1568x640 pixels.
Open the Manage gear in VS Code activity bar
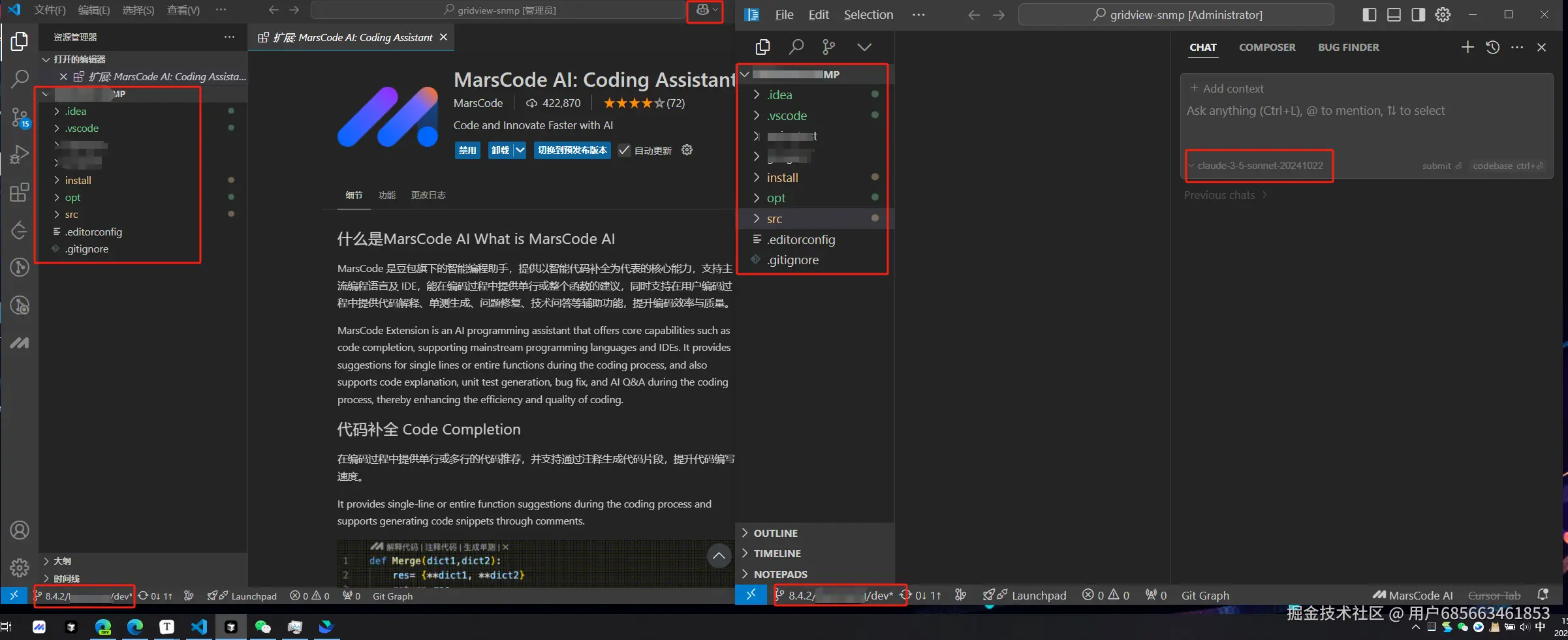[20, 568]
